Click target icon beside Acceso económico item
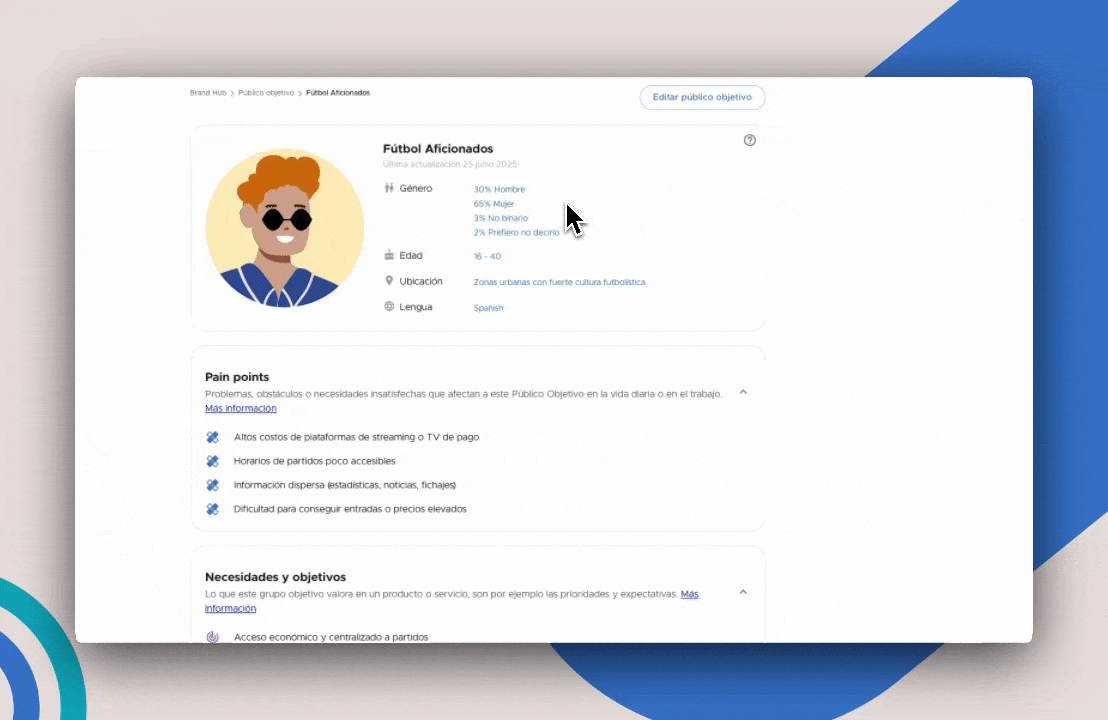The width and height of the screenshot is (1108, 720). point(212,637)
